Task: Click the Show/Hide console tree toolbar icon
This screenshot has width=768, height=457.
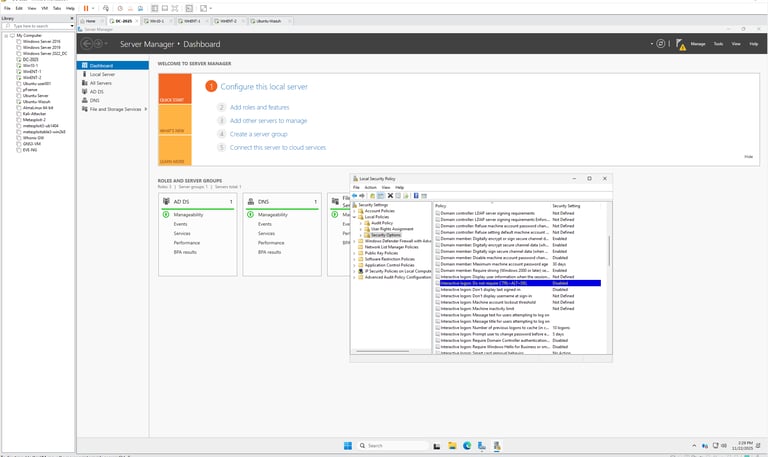Action: pyautogui.click(x=381, y=195)
